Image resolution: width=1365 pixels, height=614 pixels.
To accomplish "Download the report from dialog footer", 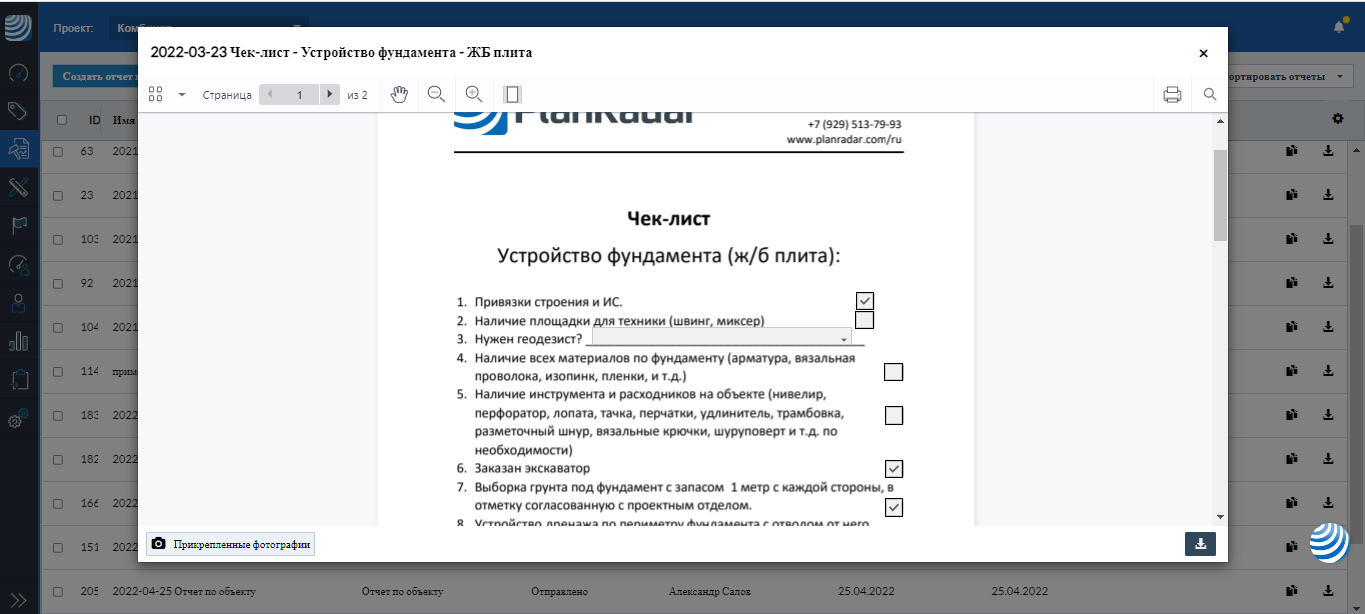I will (x=1200, y=544).
